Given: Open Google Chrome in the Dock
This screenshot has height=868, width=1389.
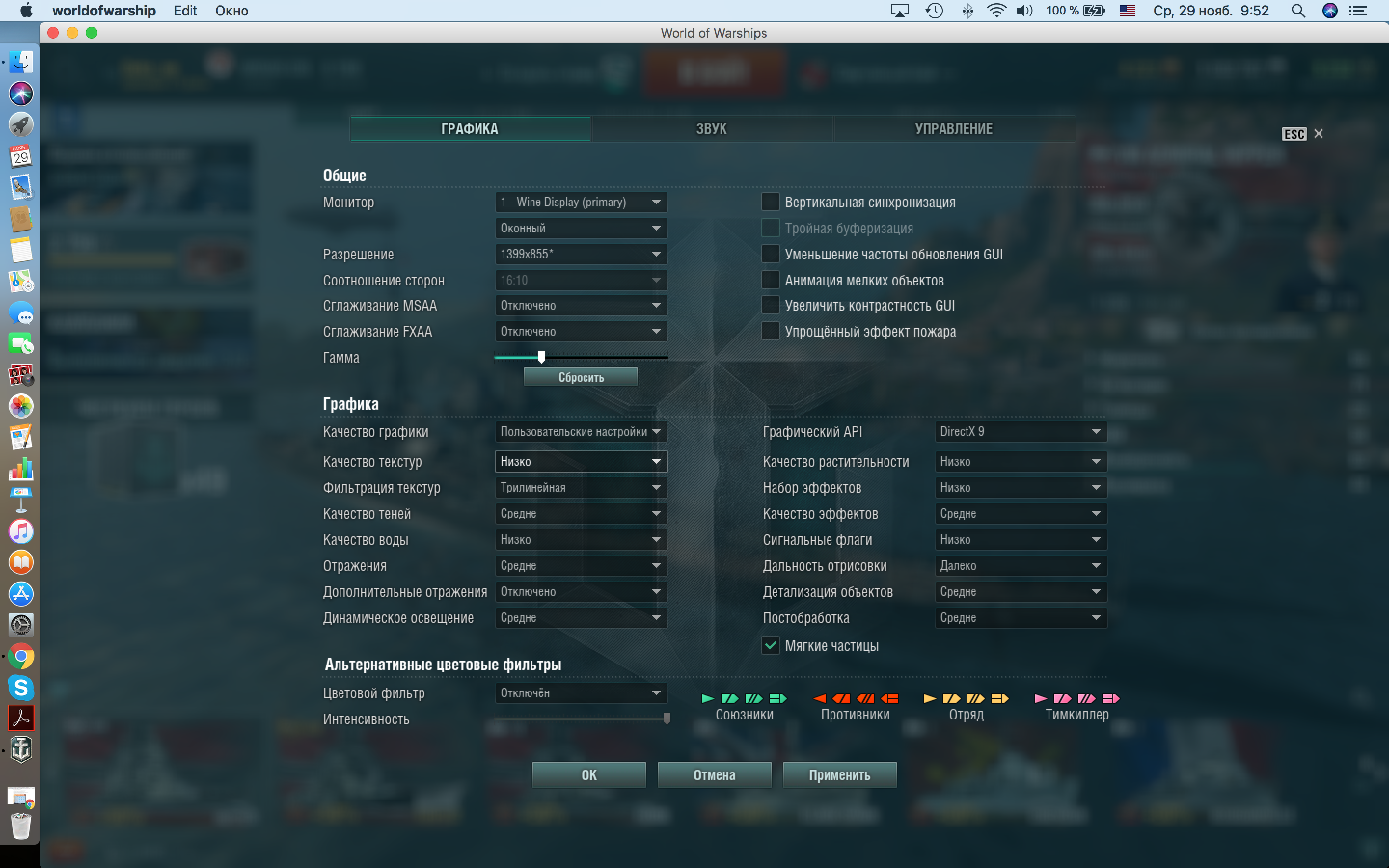Looking at the screenshot, I should [x=21, y=656].
